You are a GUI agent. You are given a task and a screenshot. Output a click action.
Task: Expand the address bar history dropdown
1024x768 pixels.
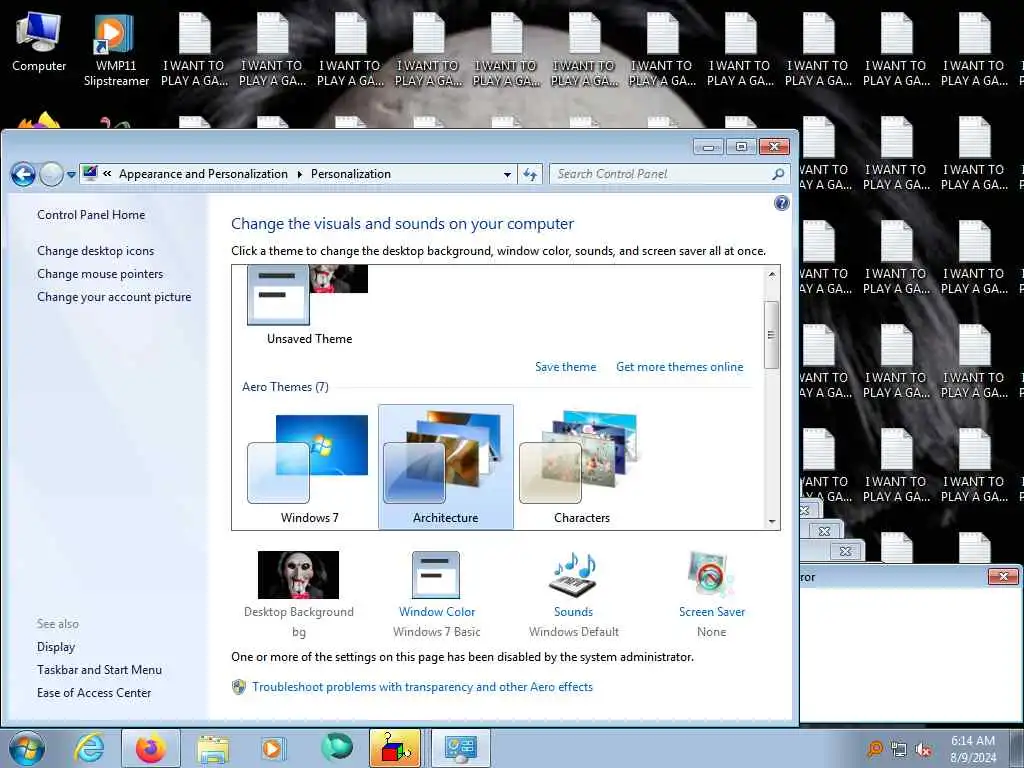coord(507,174)
